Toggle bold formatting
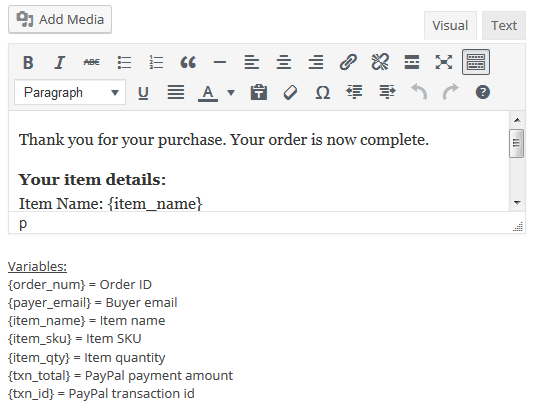540x408 pixels. pyautogui.click(x=28, y=63)
